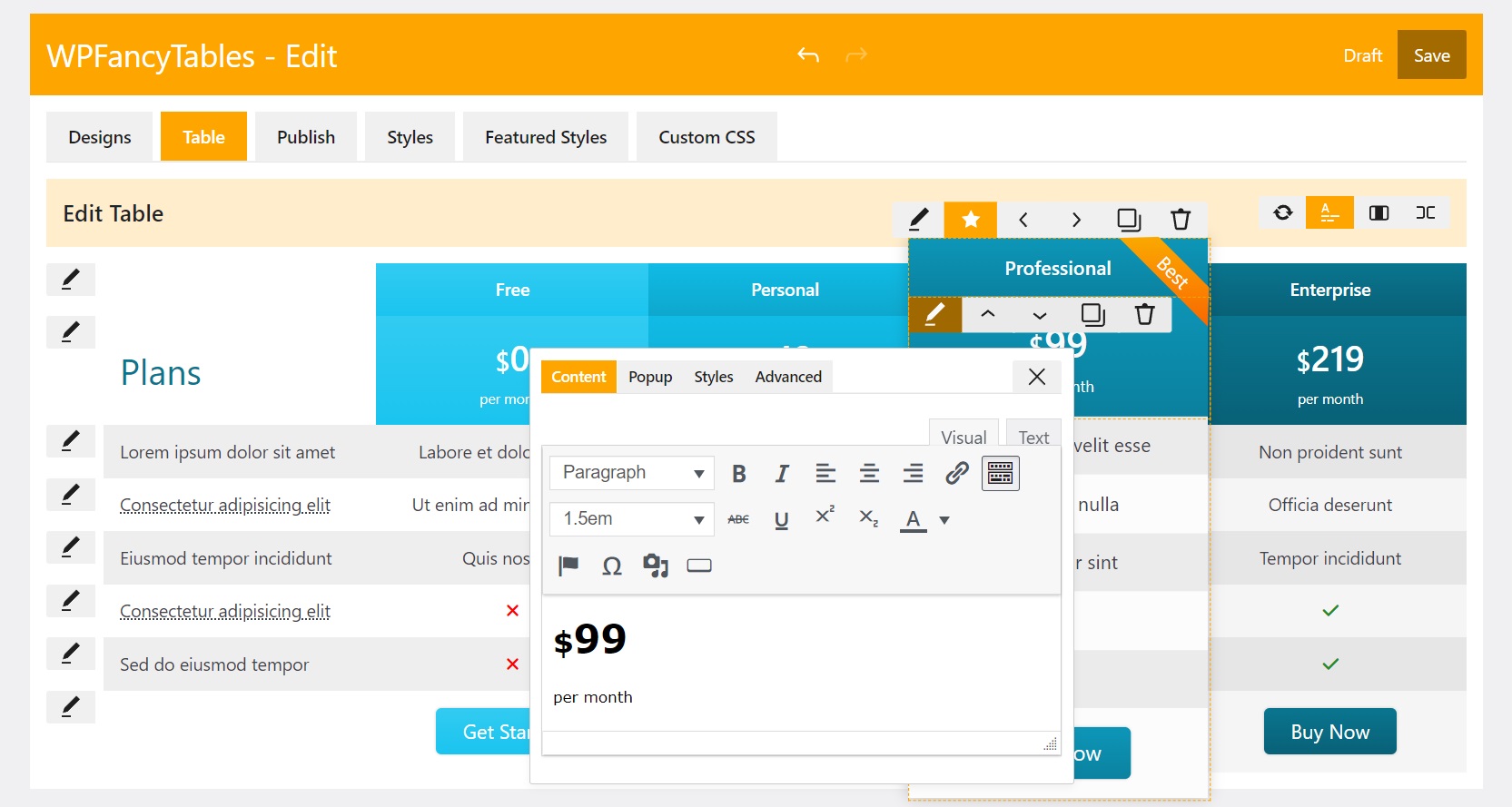Image resolution: width=1512 pixels, height=807 pixels.
Task: Align text right
Action: coord(913,473)
